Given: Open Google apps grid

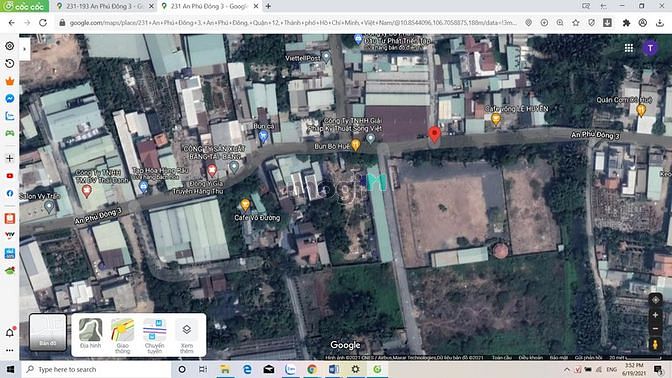Looking at the screenshot, I should point(629,48).
